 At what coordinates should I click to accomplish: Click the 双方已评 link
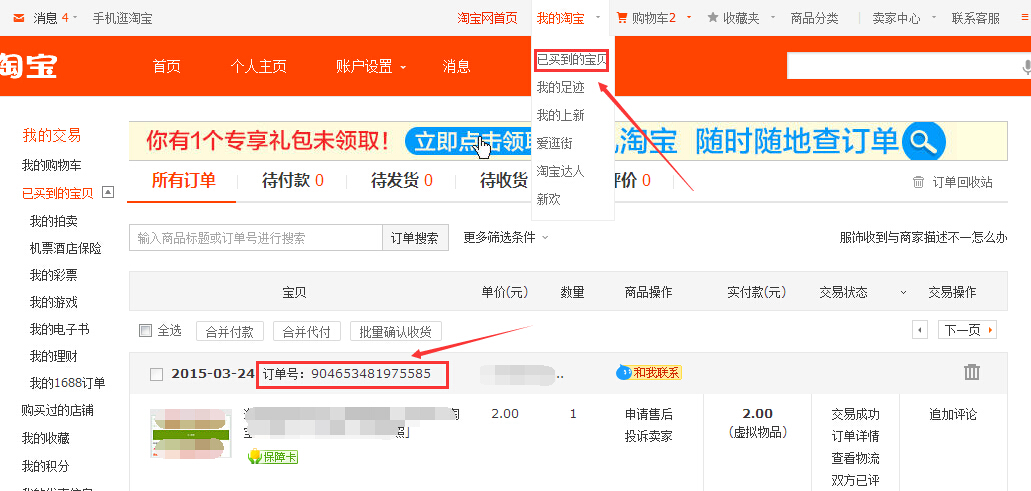tap(855, 480)
